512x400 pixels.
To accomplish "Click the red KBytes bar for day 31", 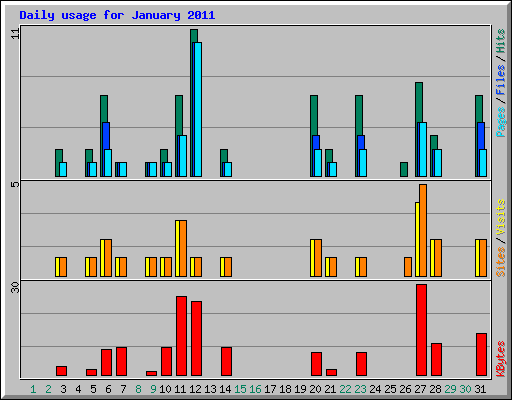I will [481, 354].
